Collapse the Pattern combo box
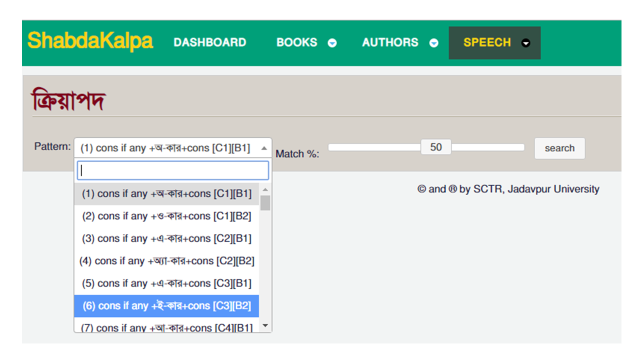 click(x=173, y=148)
